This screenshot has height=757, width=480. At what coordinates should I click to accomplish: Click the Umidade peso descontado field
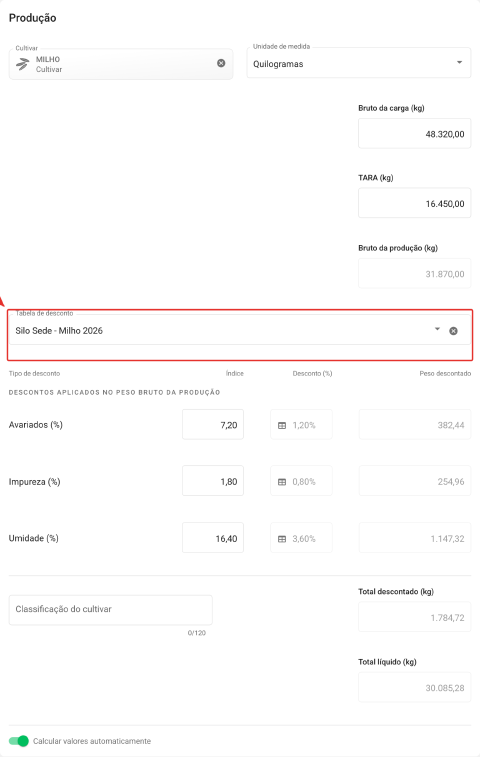point(415,538)
